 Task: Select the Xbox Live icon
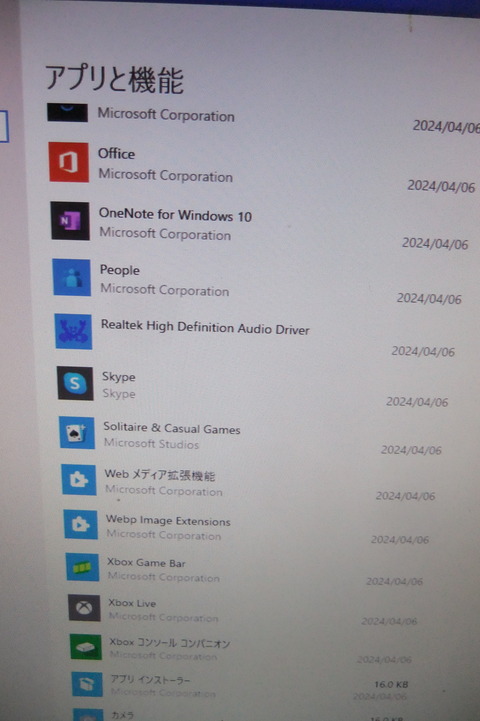point(84,608)
